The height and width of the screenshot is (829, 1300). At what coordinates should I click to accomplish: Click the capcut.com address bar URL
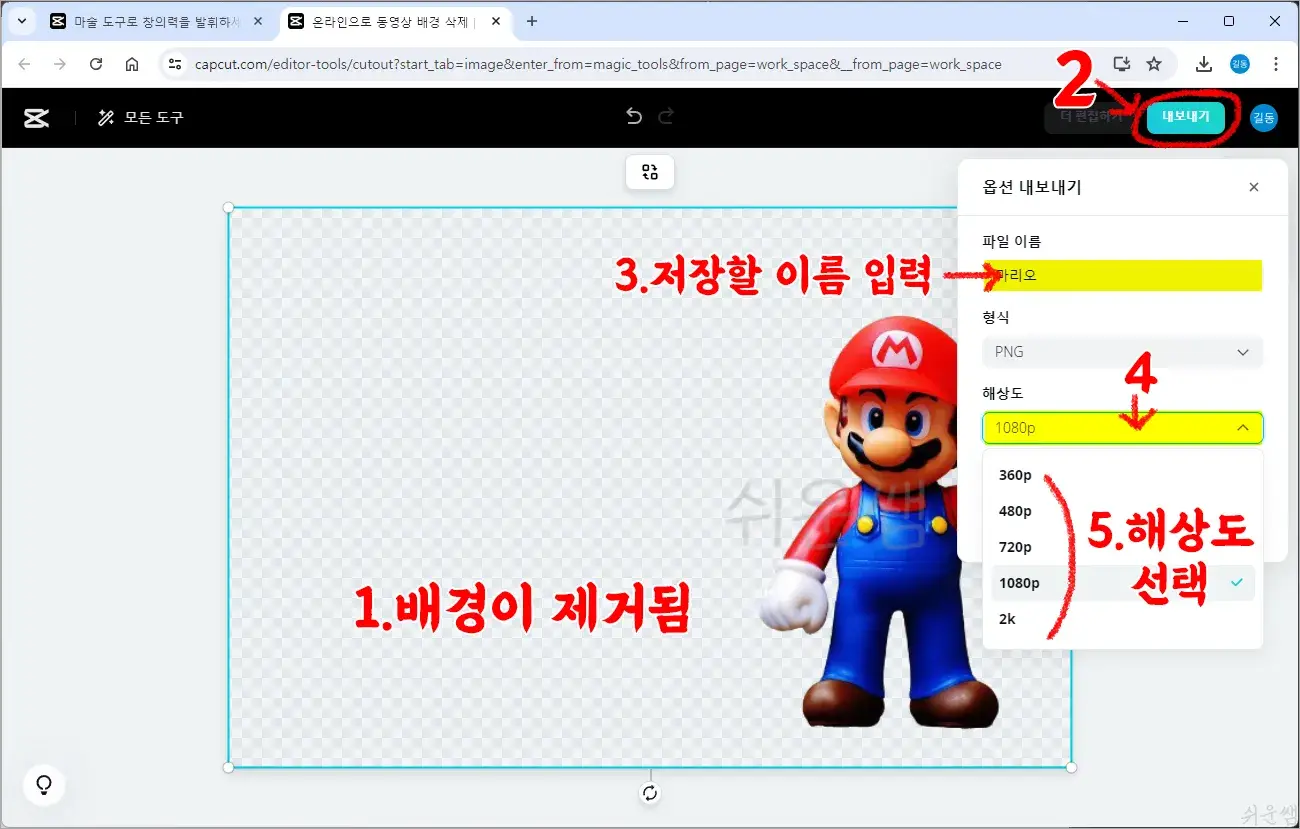598,64
